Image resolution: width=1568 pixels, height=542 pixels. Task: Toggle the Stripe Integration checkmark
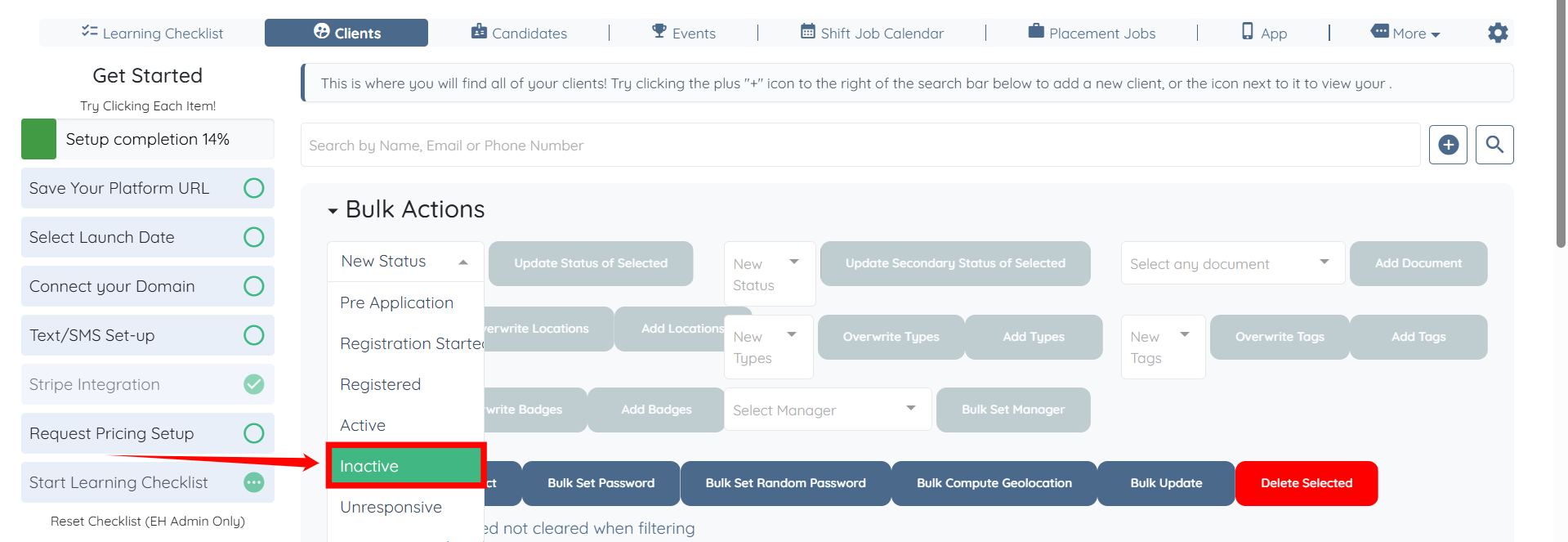pos(254,384)
